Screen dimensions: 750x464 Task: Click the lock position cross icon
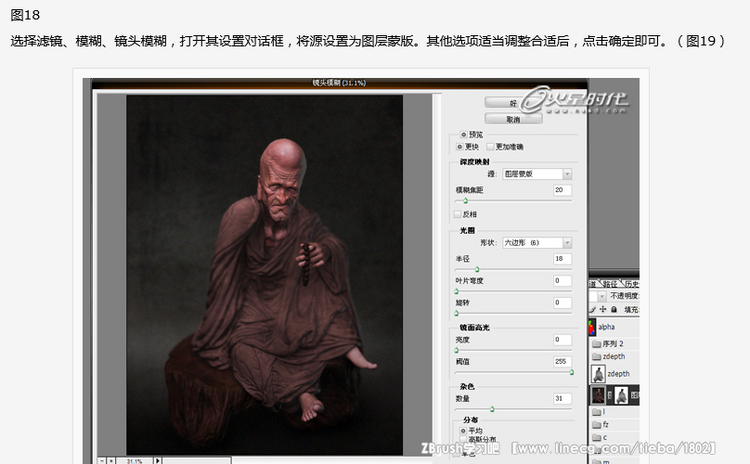(603, 309)
